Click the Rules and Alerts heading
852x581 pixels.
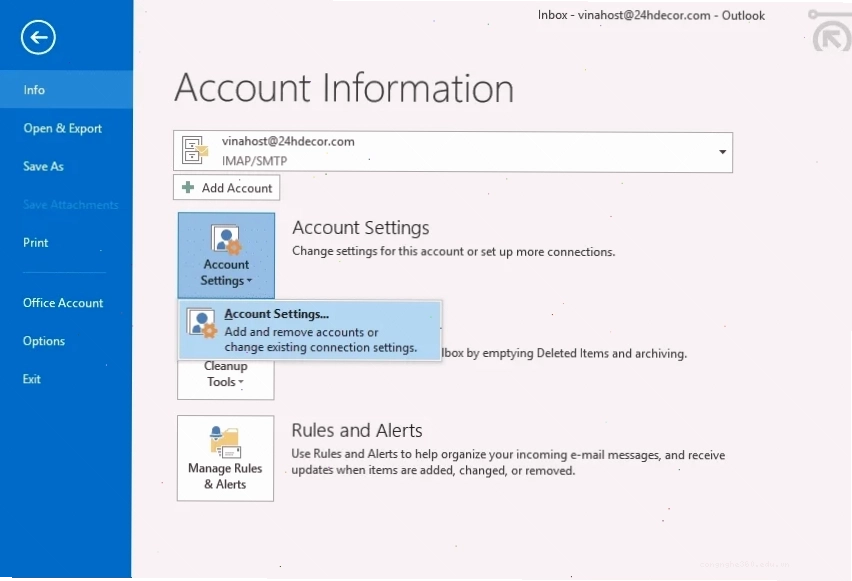[x=357, y=430]
